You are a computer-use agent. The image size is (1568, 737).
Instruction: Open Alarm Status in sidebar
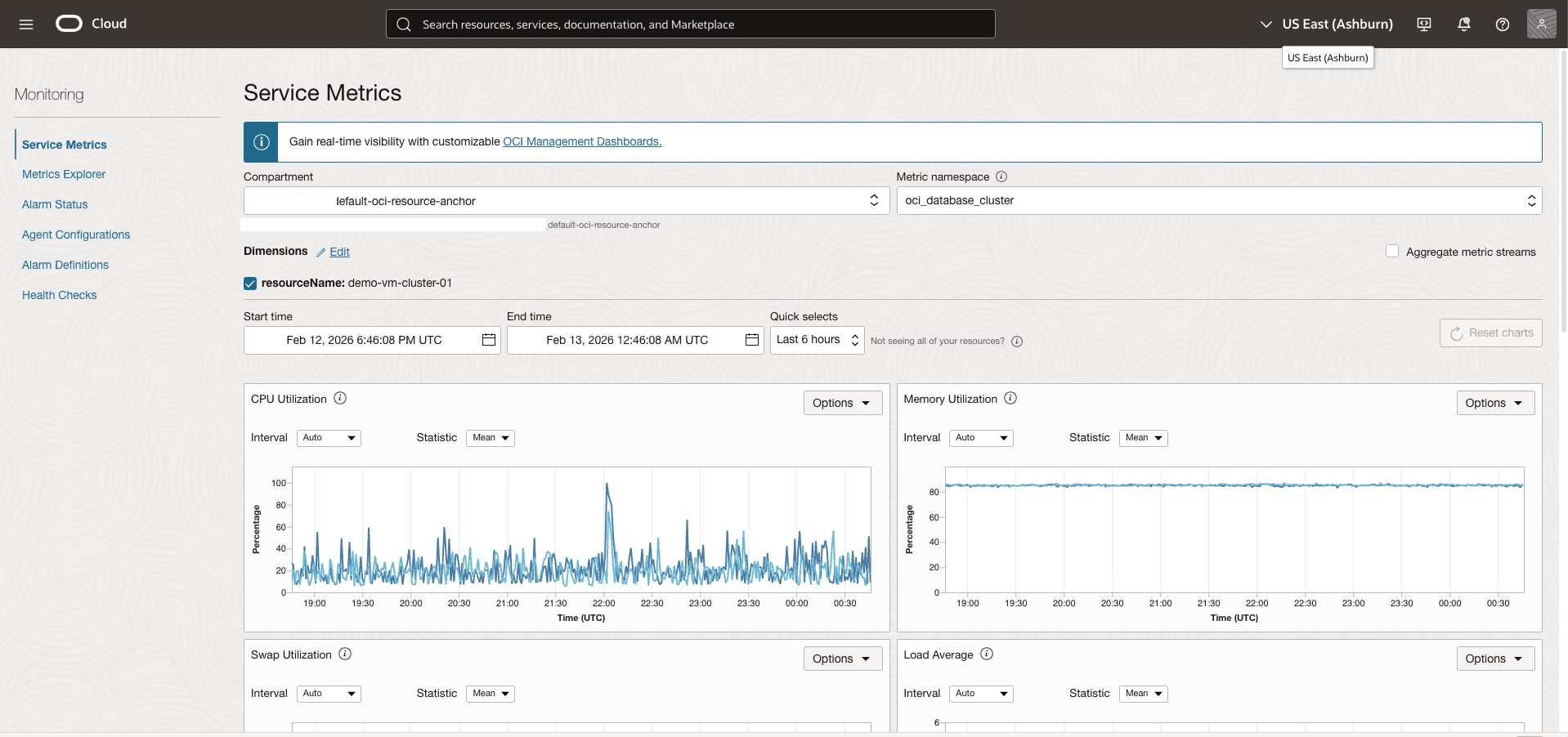tap(55, 204)
